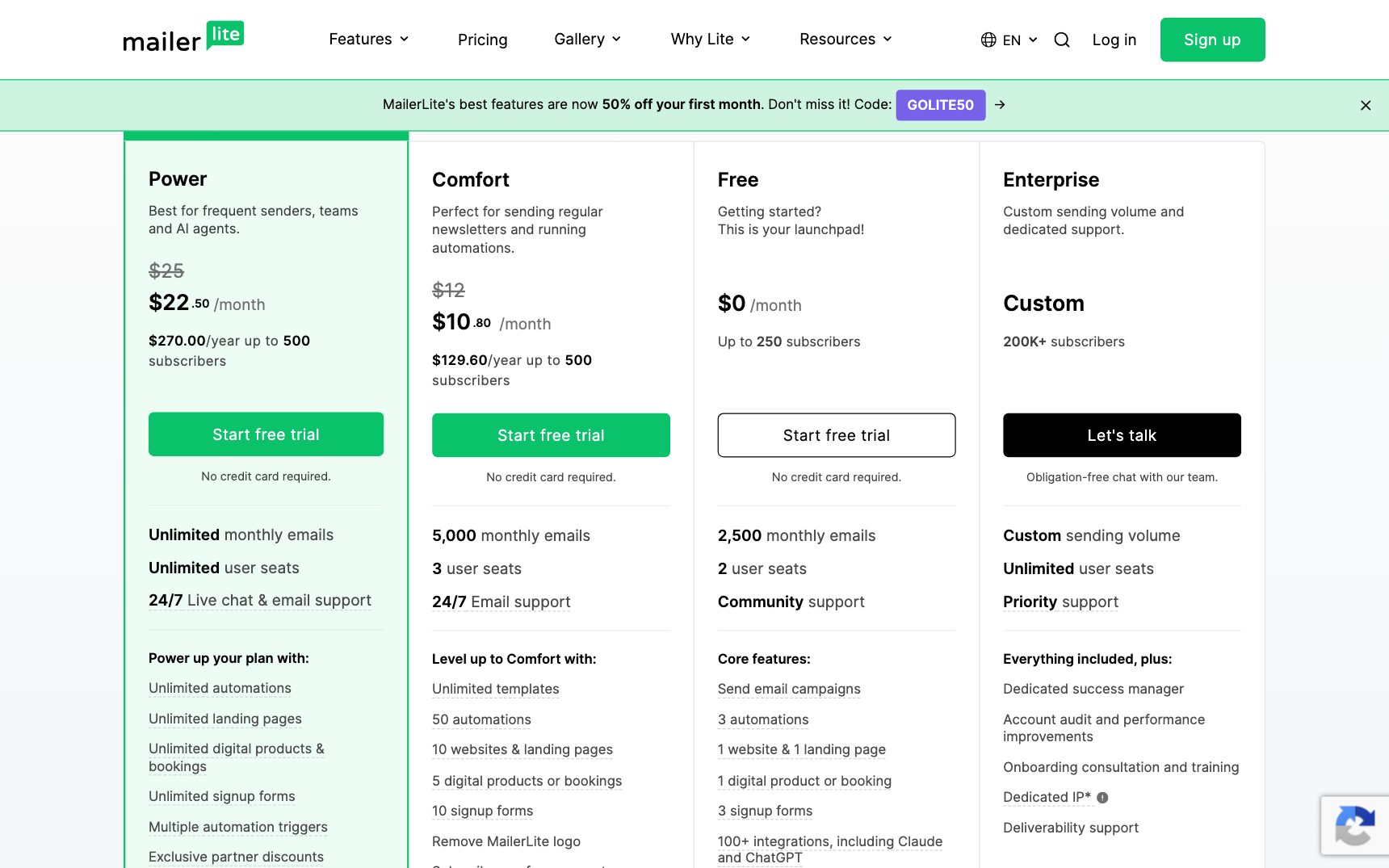1389x868 pixels.
Task: Click 1 digital product or booking
Action: [x=804, y=781]
